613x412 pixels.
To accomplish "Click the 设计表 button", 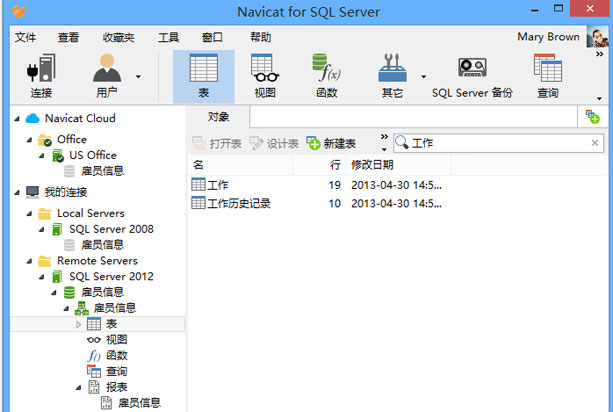I will pyautogui.click(x=274, y=143).
